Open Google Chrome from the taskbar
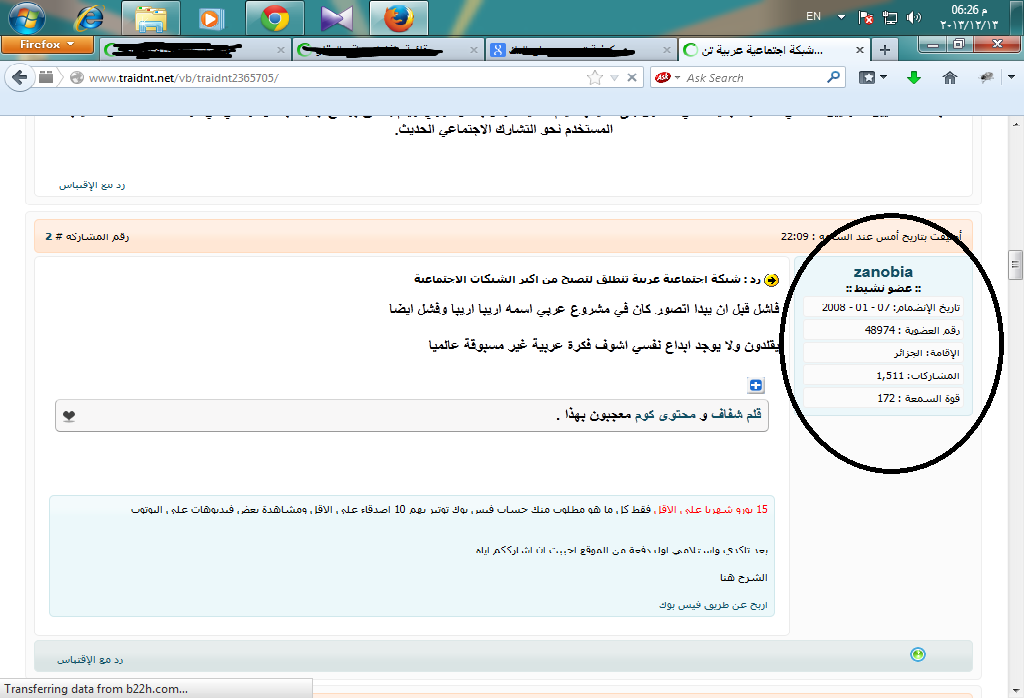This screenshot has width=1024, height=698. (x=275, y=18)
